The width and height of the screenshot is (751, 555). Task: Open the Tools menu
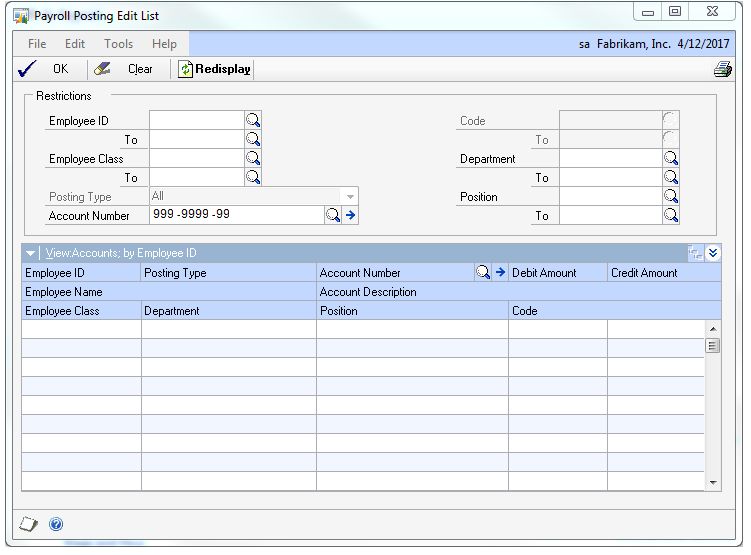click(118, 44)
